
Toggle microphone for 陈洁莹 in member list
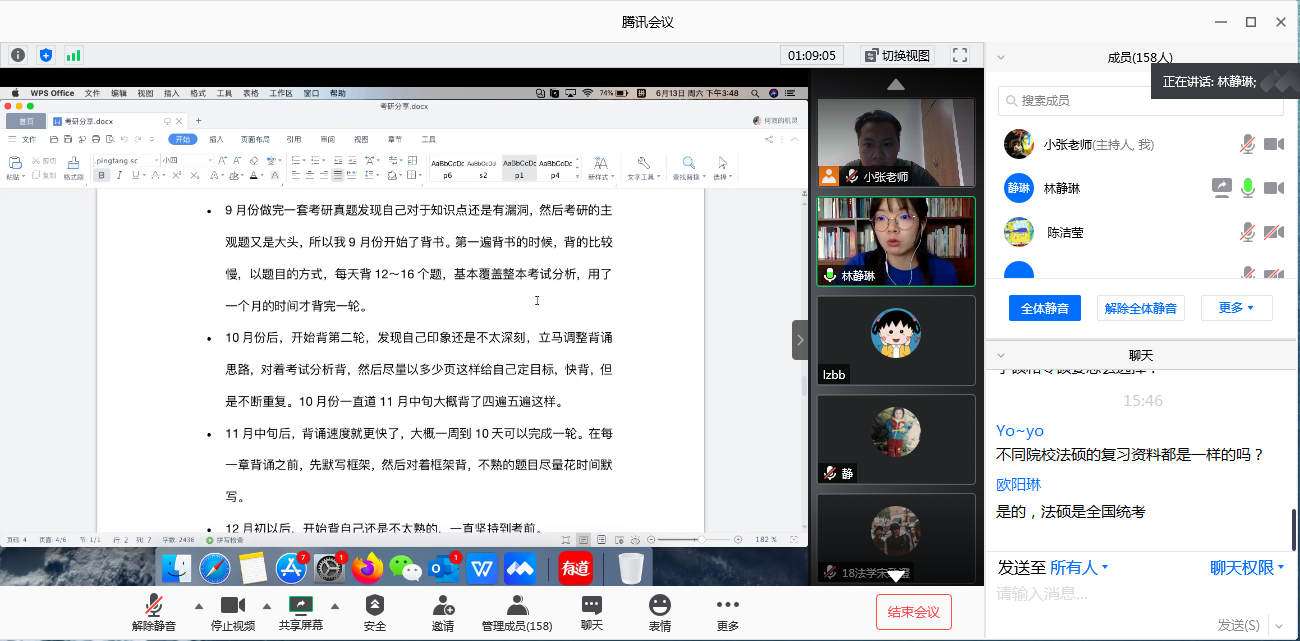[1247, 233]
